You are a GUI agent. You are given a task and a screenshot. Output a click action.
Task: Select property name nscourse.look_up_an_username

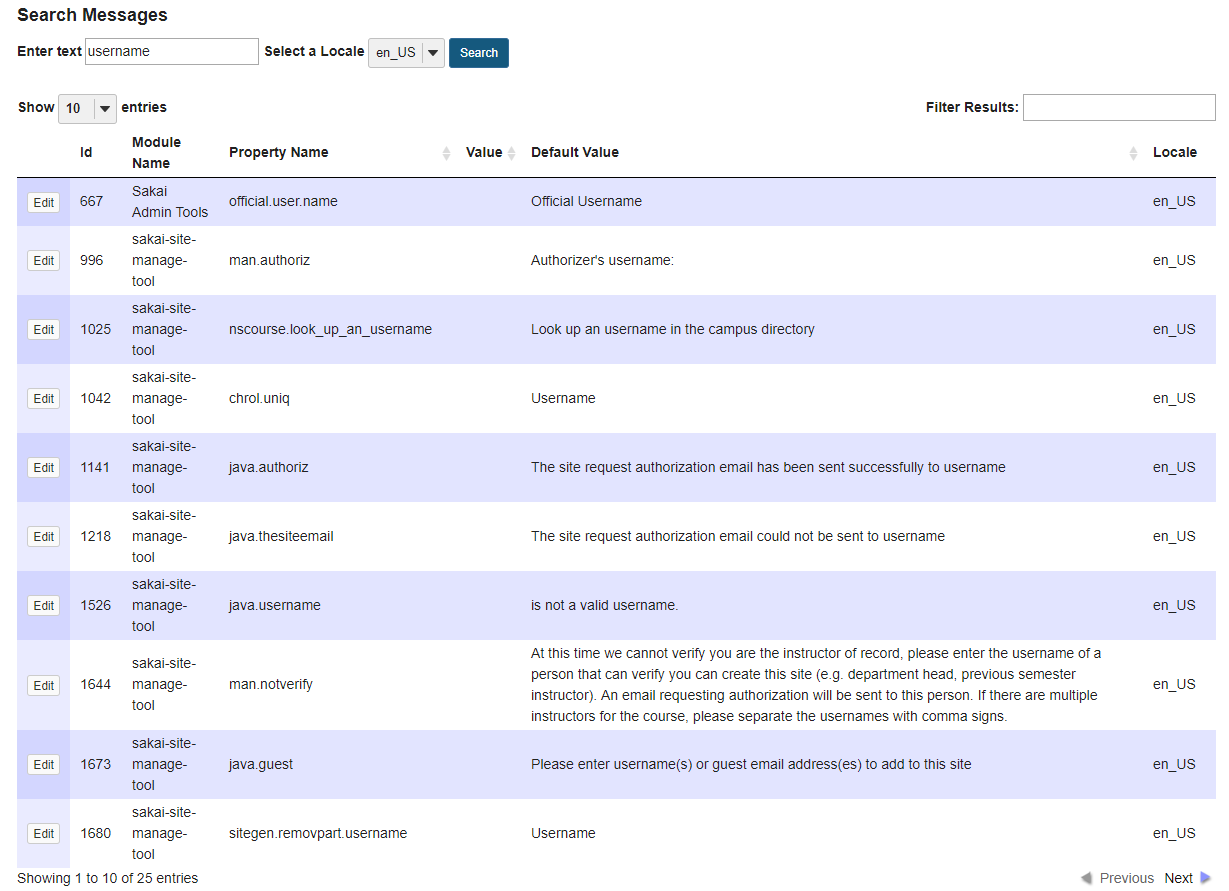pos(330,329)
